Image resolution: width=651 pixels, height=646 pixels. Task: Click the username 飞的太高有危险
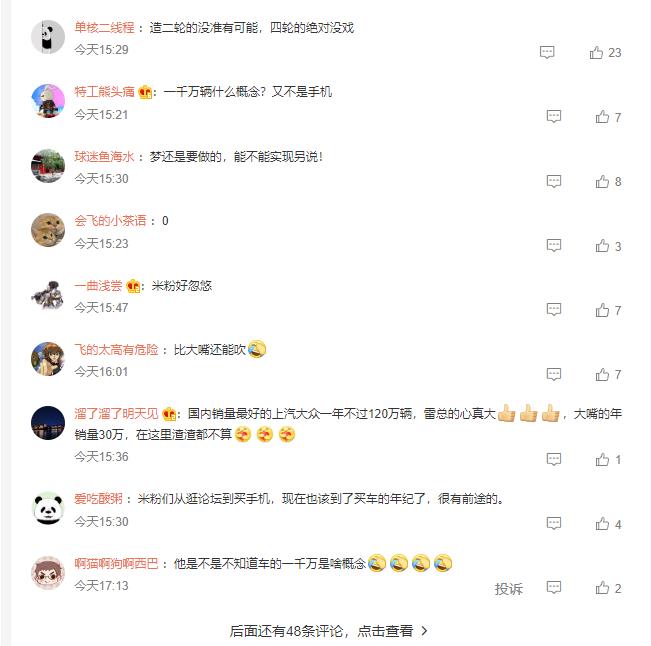[x=116, y=350]
